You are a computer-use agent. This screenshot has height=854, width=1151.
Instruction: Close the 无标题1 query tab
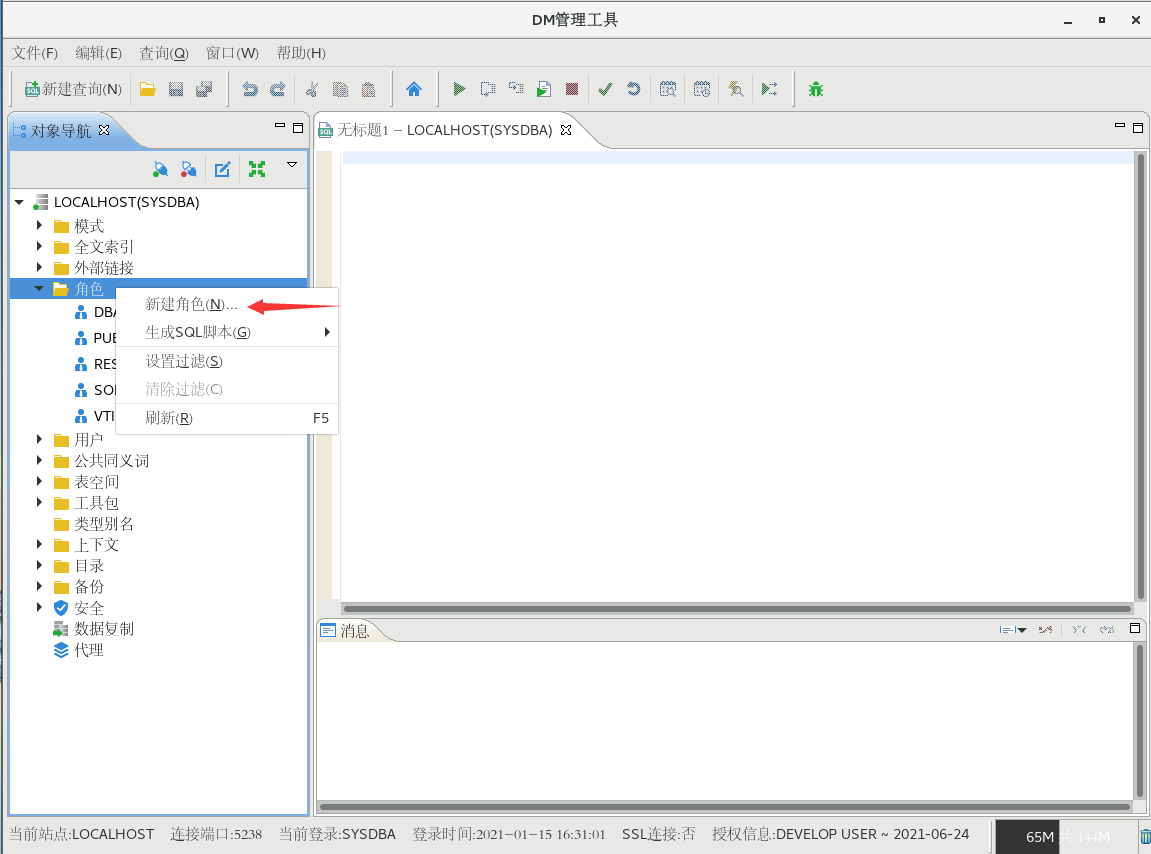click(x=566, y=130)
